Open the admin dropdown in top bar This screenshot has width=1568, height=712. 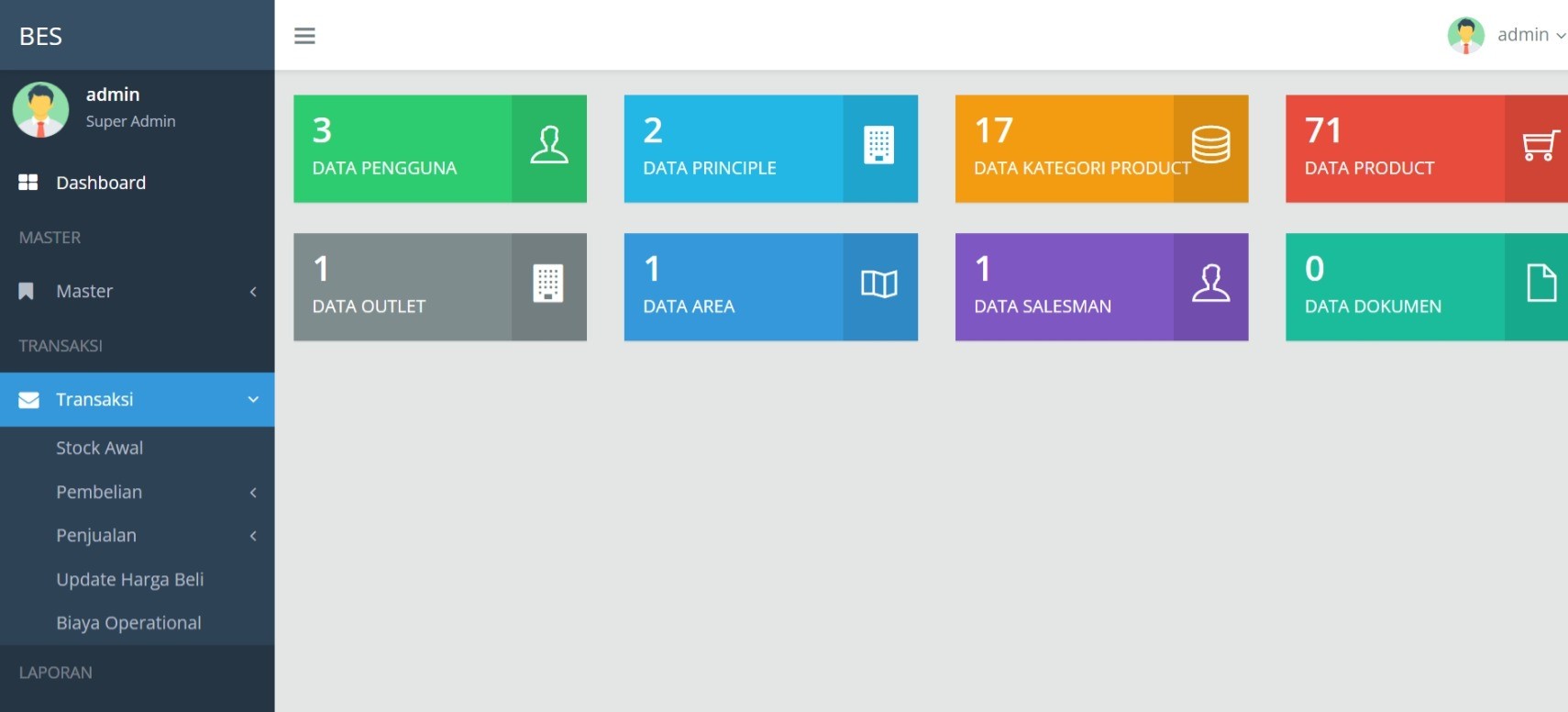[1507, 35]
